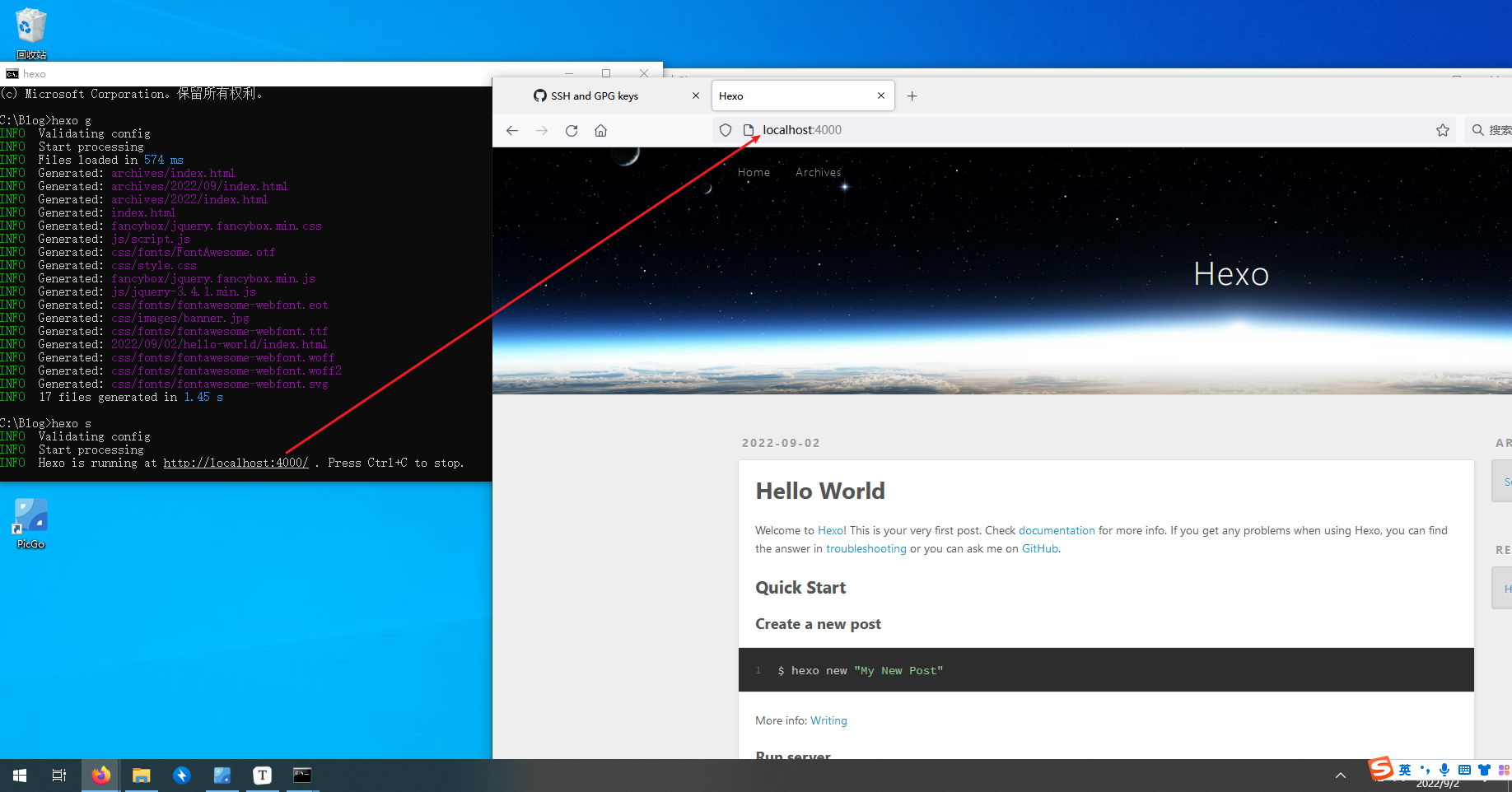Open the documentation link
The image size is (1512, 792).
tap(1057, 530)
